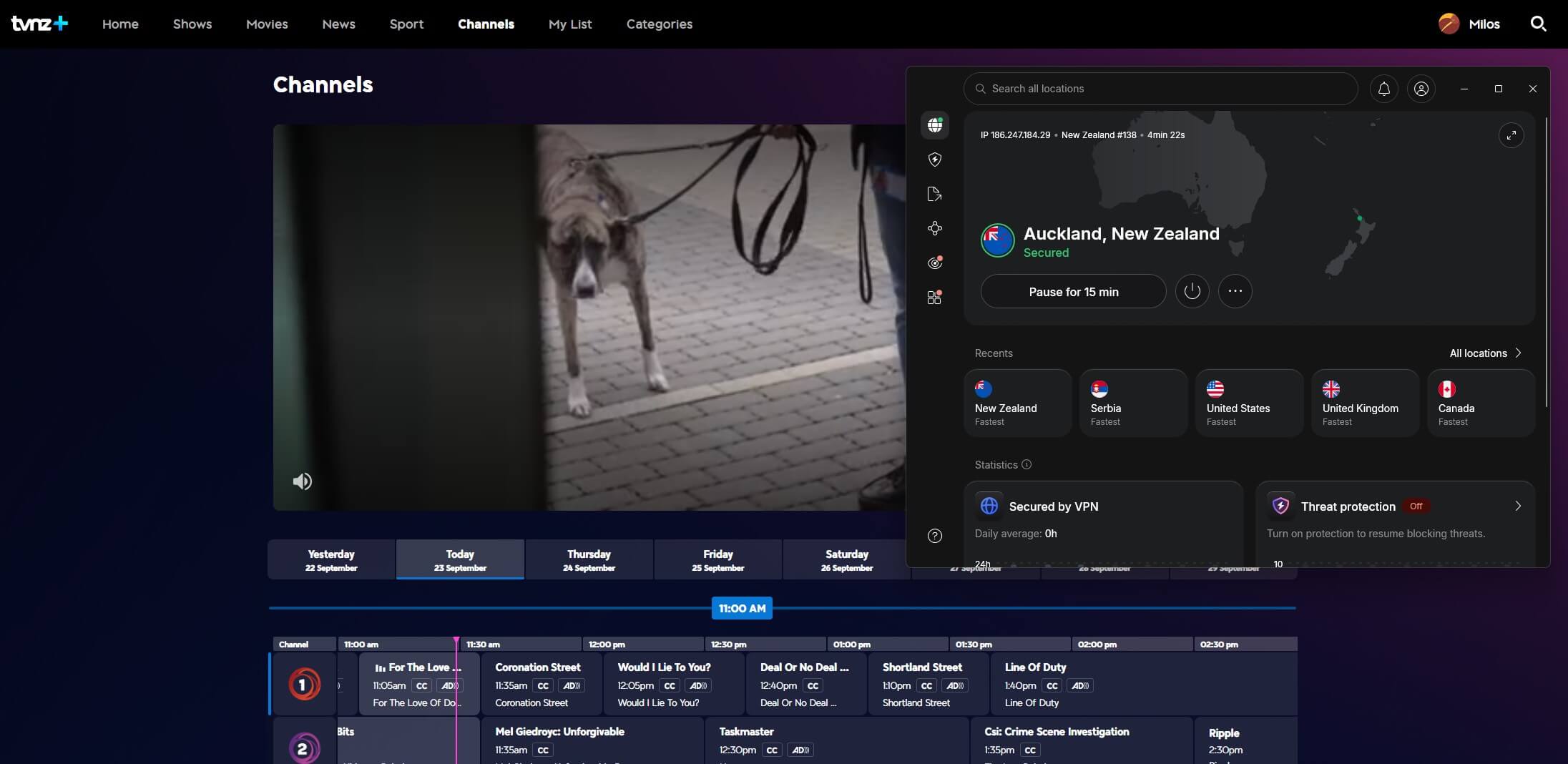Open Threat Protection shield sidebar icon
Image resolution: width=1568 pixels, height=764 pixels.
(x=934, y=160)
